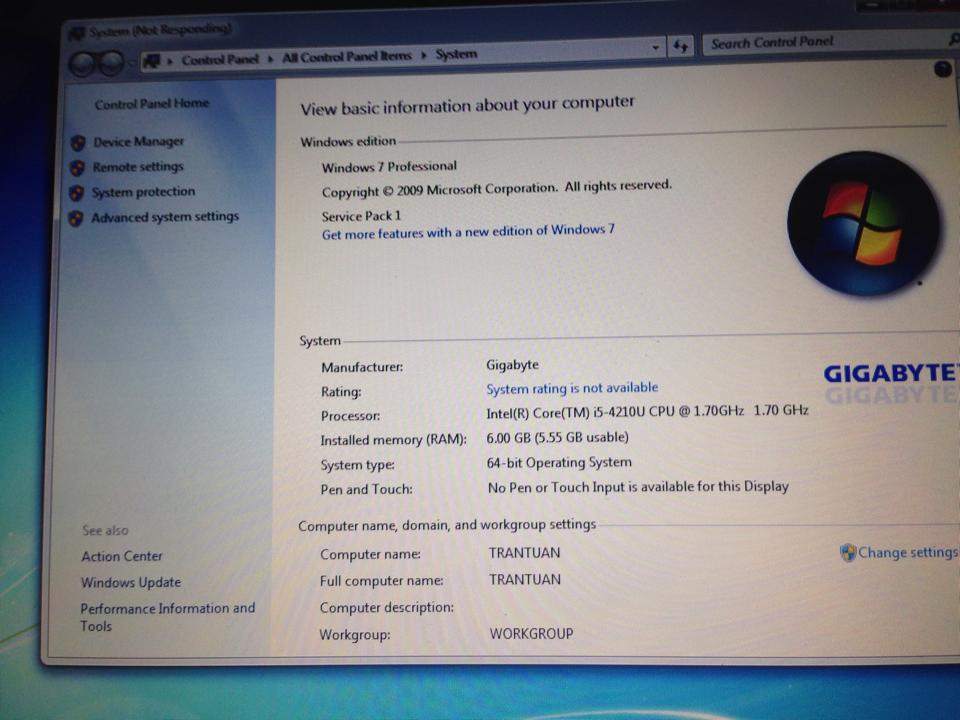Click Manufacturer value Gigabyte text
Screen dimensions: 960x720
pyautogui.click(x=512, y=365)
